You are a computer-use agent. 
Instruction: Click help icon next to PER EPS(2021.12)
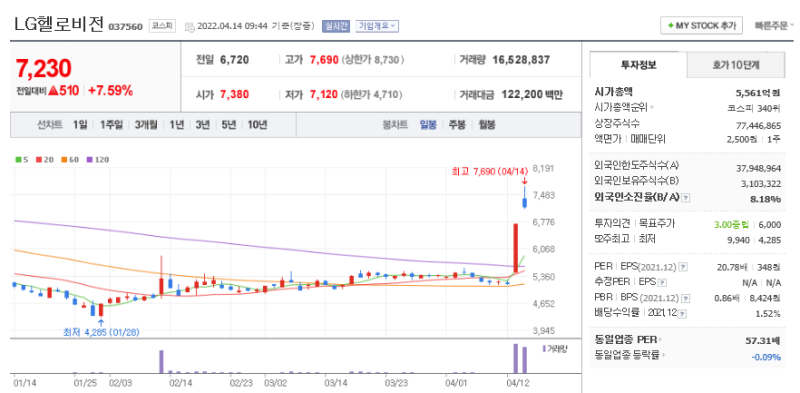pyautogui.click(x=683, y=267)
